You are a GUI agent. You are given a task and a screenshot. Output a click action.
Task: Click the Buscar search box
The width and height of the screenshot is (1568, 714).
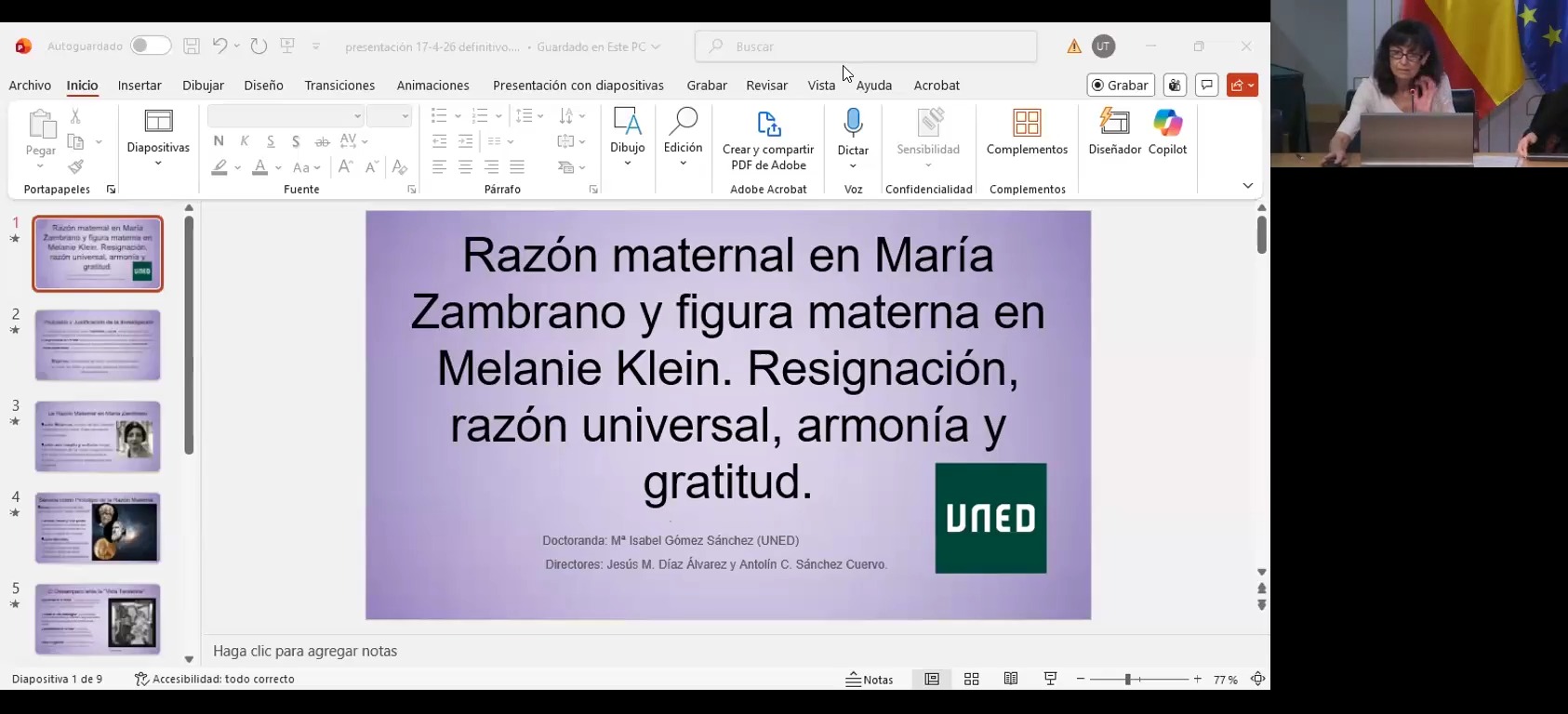(866, 46)
